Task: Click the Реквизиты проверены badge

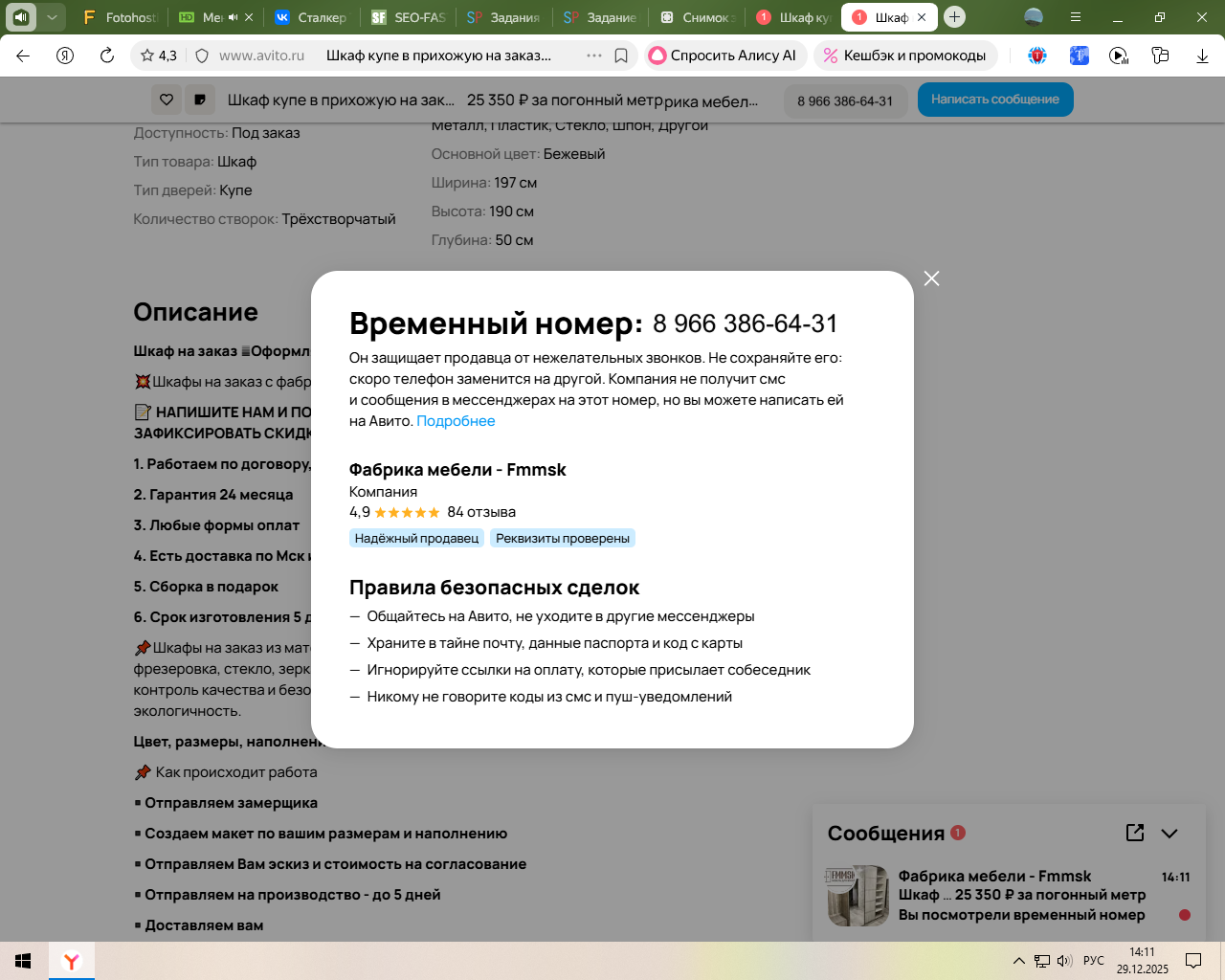Action: pyautogui.click(x=563, y=538)
